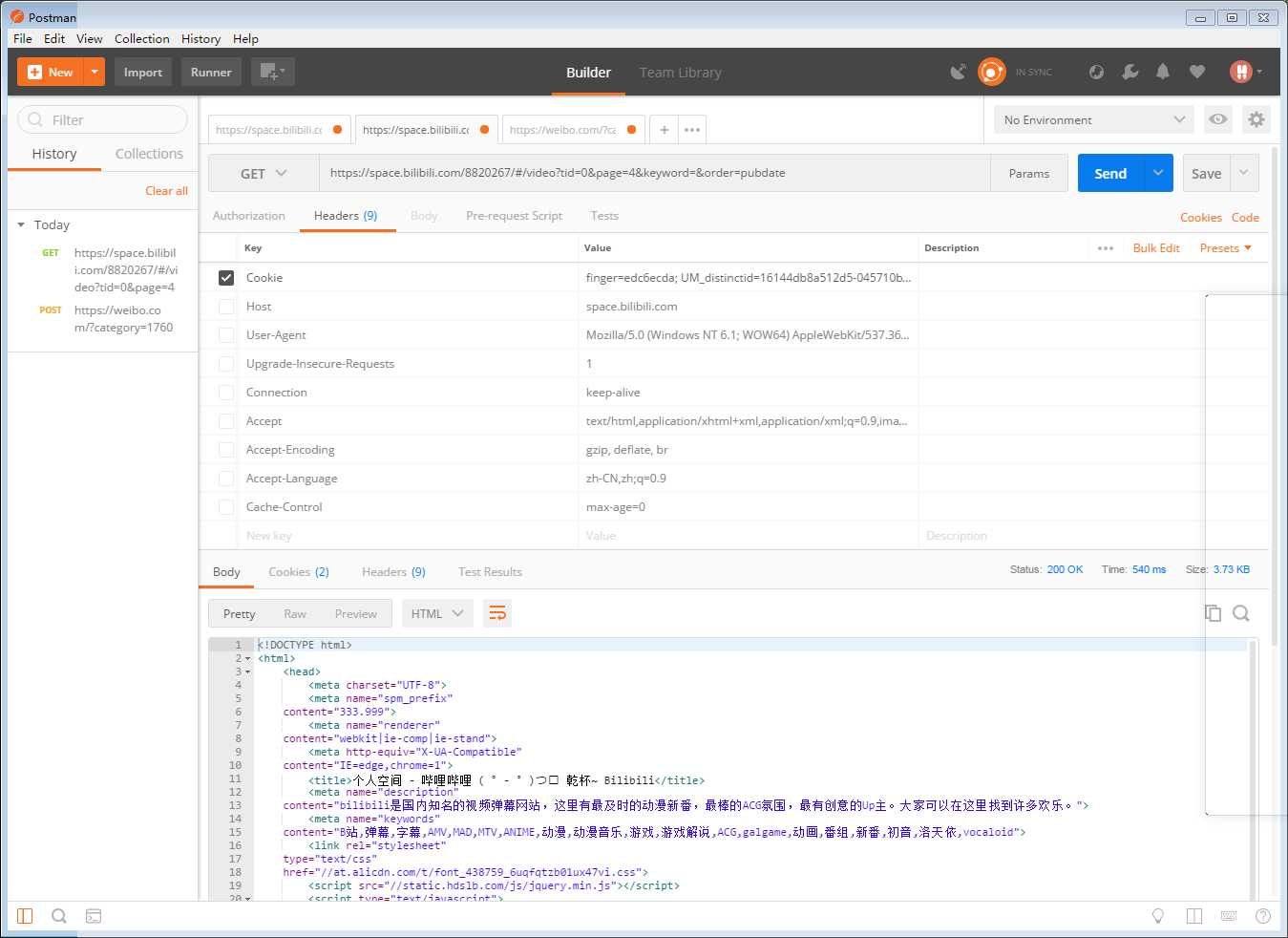This screenshot has width=1288, height=938.
Task: Click the lightbulb icon in status bar
Action: [x=1158, y=916]
